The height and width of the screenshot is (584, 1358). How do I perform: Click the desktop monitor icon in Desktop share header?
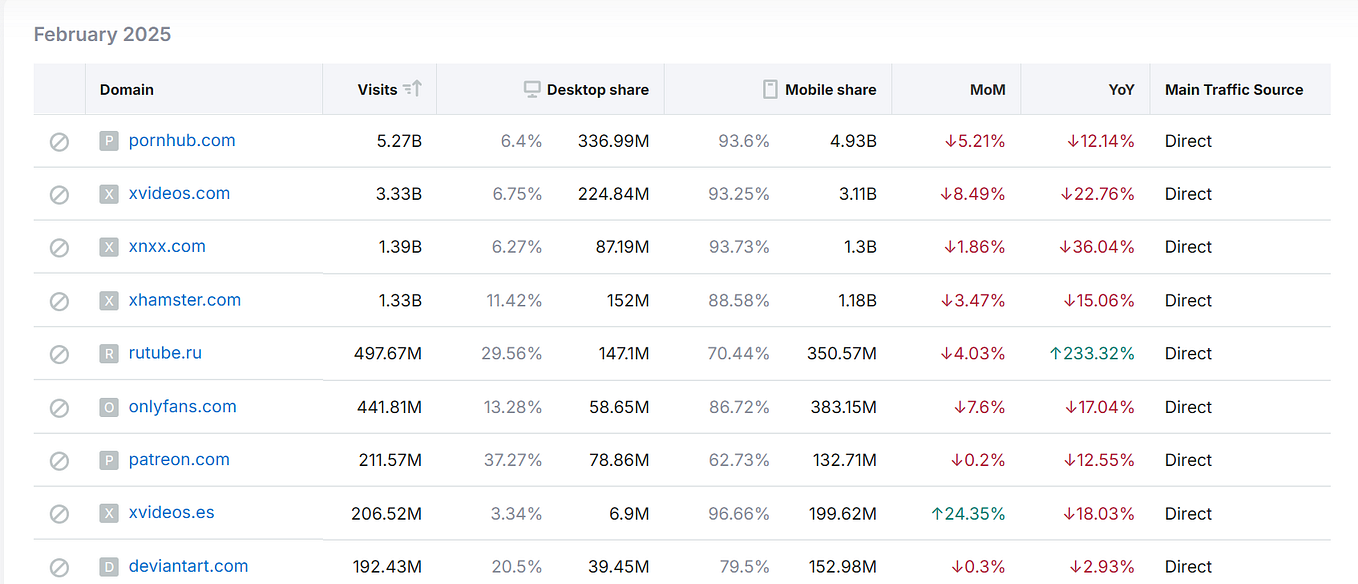532,89
